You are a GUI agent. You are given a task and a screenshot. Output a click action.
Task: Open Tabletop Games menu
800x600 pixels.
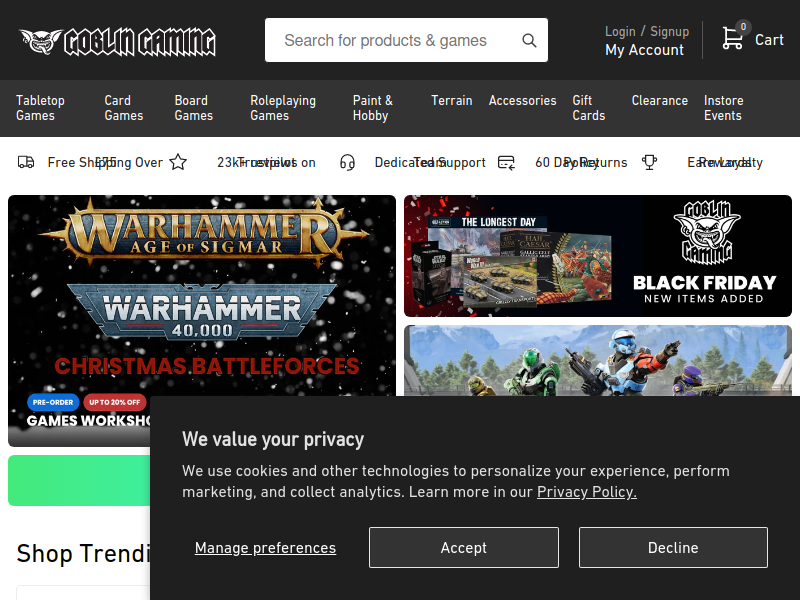coord(40,108)
